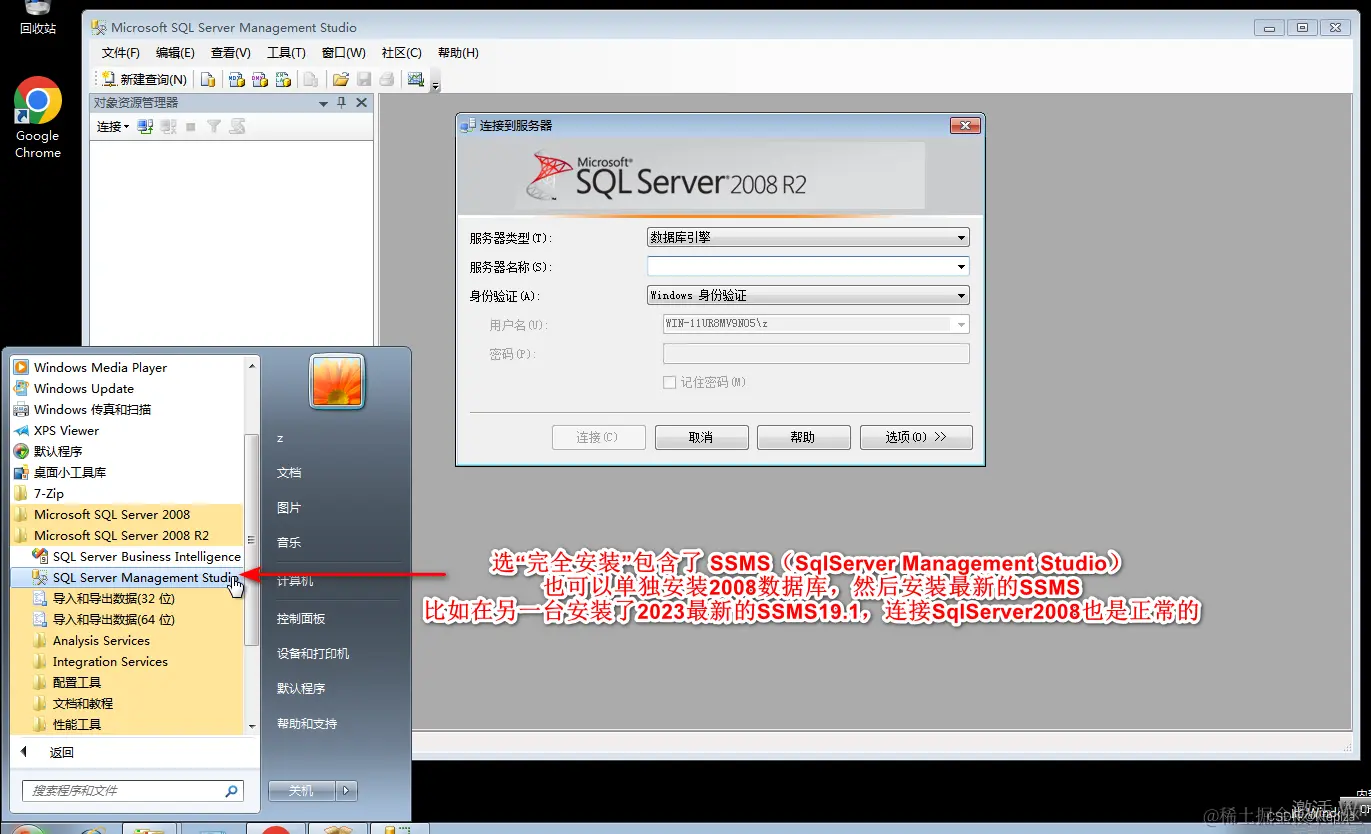Open the 帮助(H) menu

tap(459, 53)
